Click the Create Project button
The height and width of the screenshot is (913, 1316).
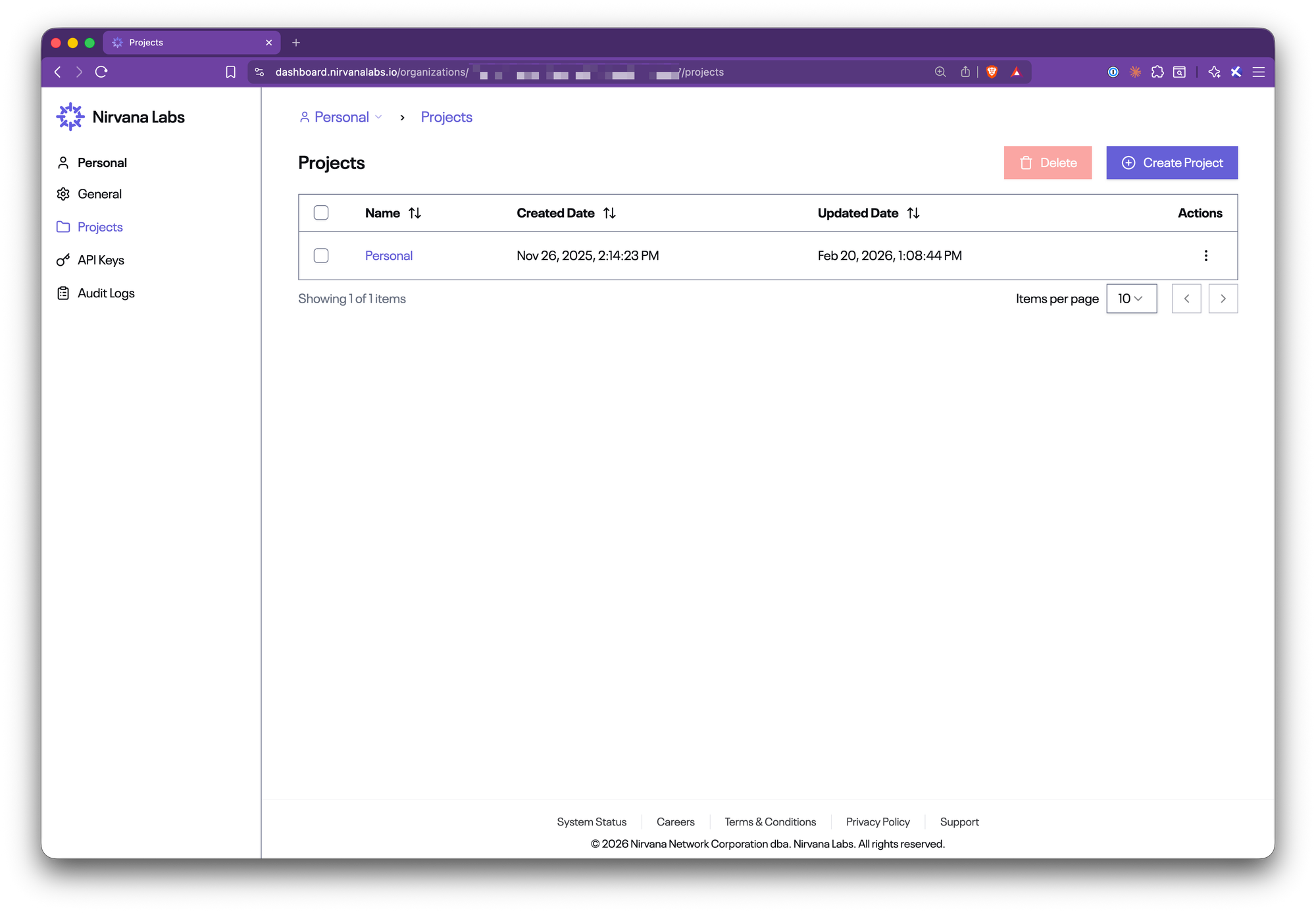(x=1171, y=163)
